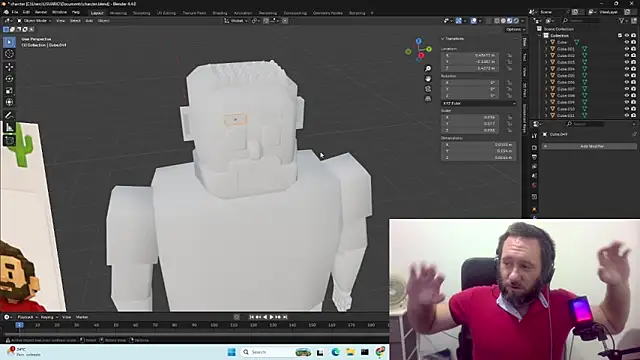Activate the Move tool
Image resolution: width=640 pixels, height=360 pixels.
tap(9, 67)
